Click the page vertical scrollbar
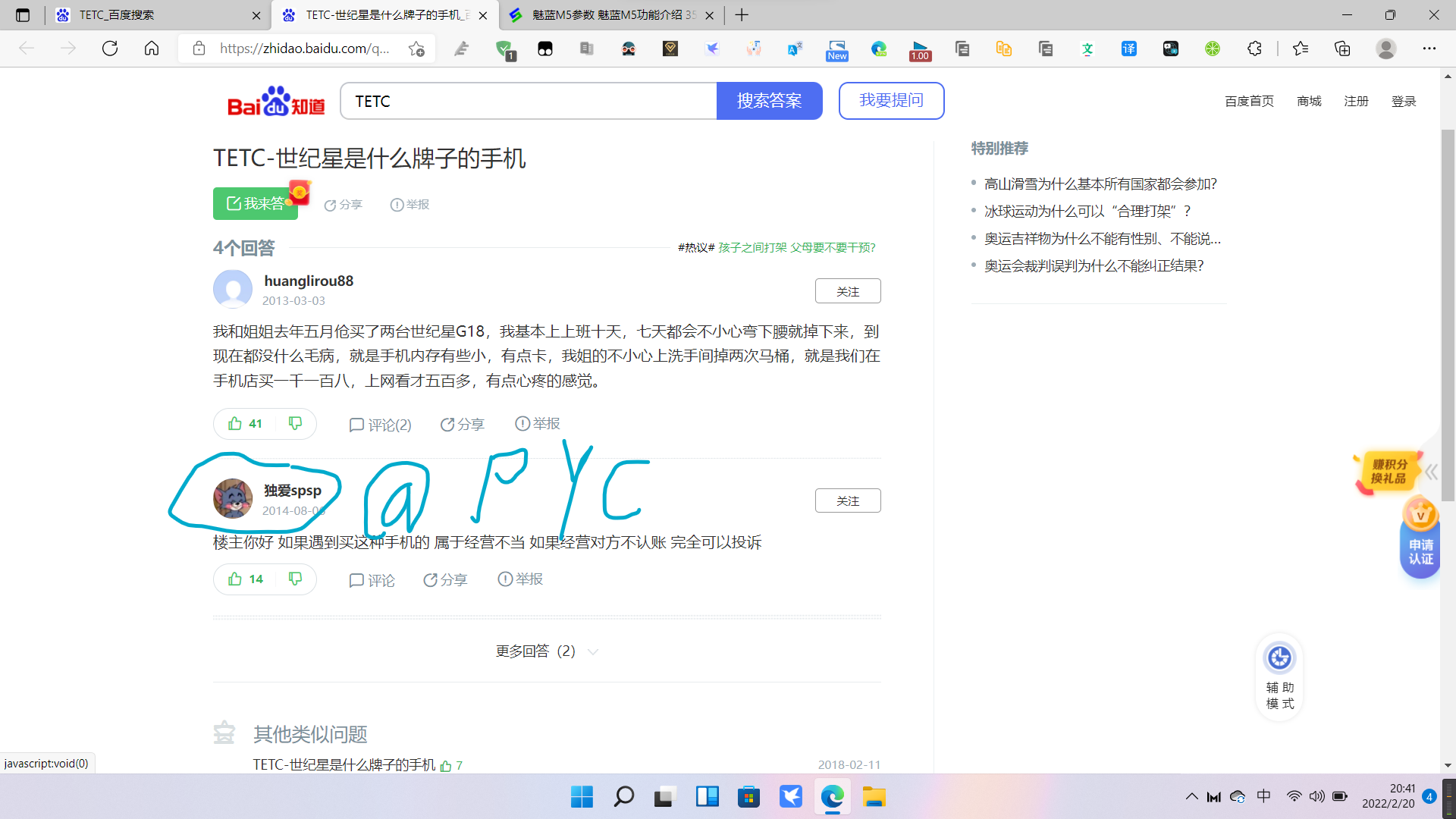Screen dimensions: 1456x819 click(x=1448, y=315)
